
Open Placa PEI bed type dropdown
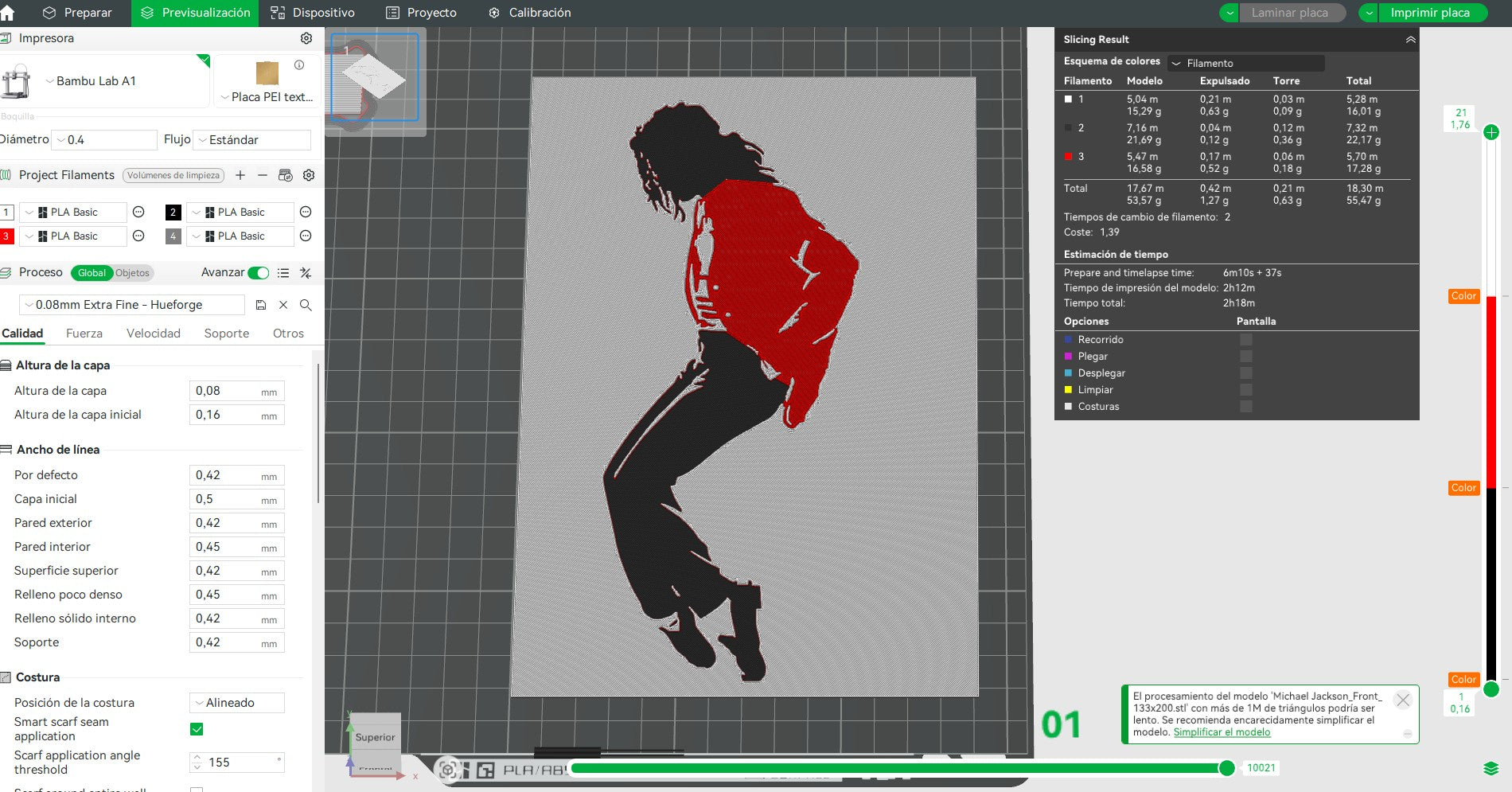click(x=267, y=97)
